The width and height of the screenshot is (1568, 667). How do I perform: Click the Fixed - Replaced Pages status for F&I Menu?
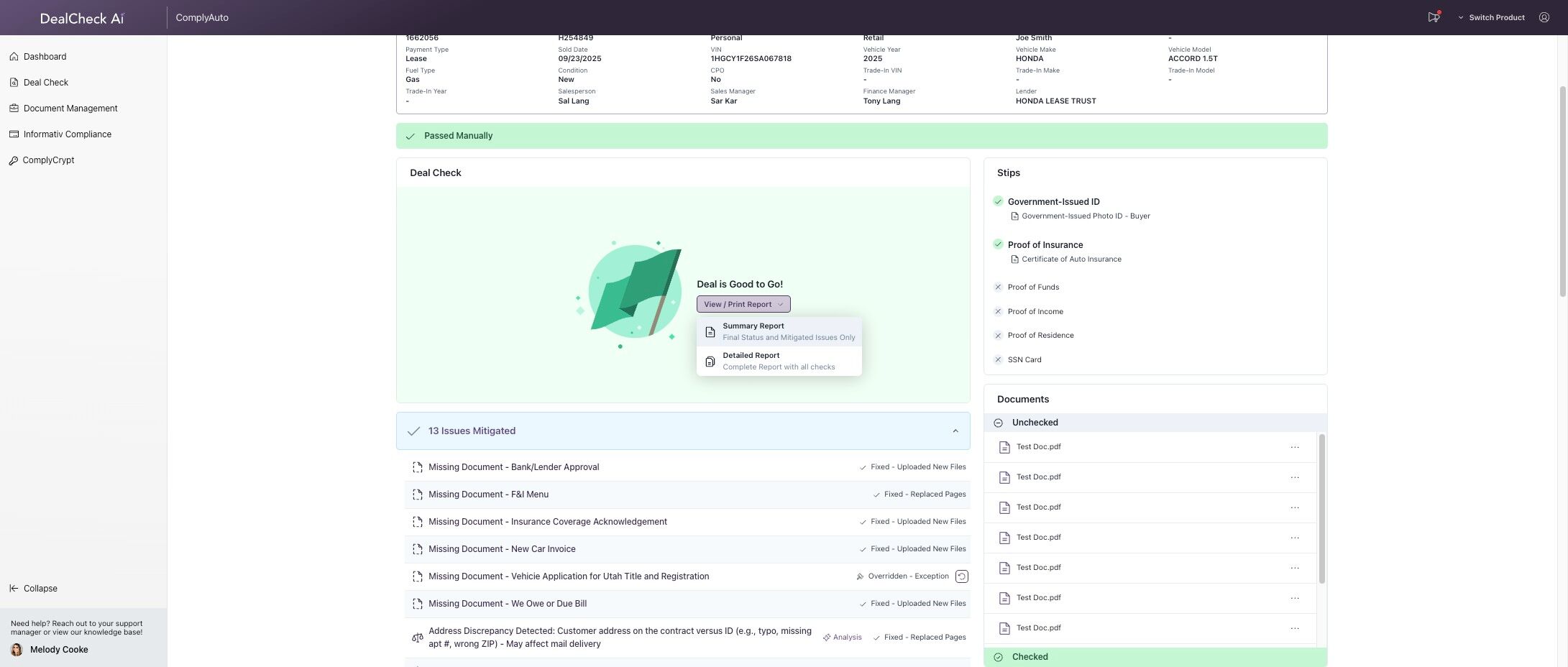[x=920, y=494]
